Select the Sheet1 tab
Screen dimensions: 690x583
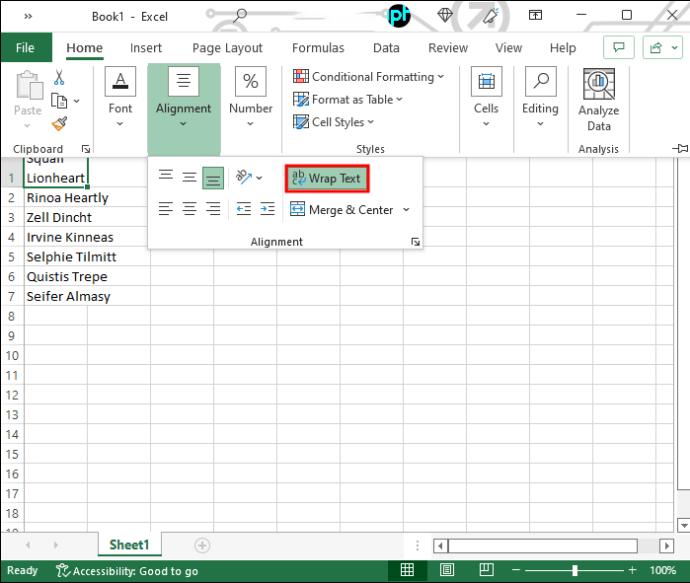(x=129, y=545)
